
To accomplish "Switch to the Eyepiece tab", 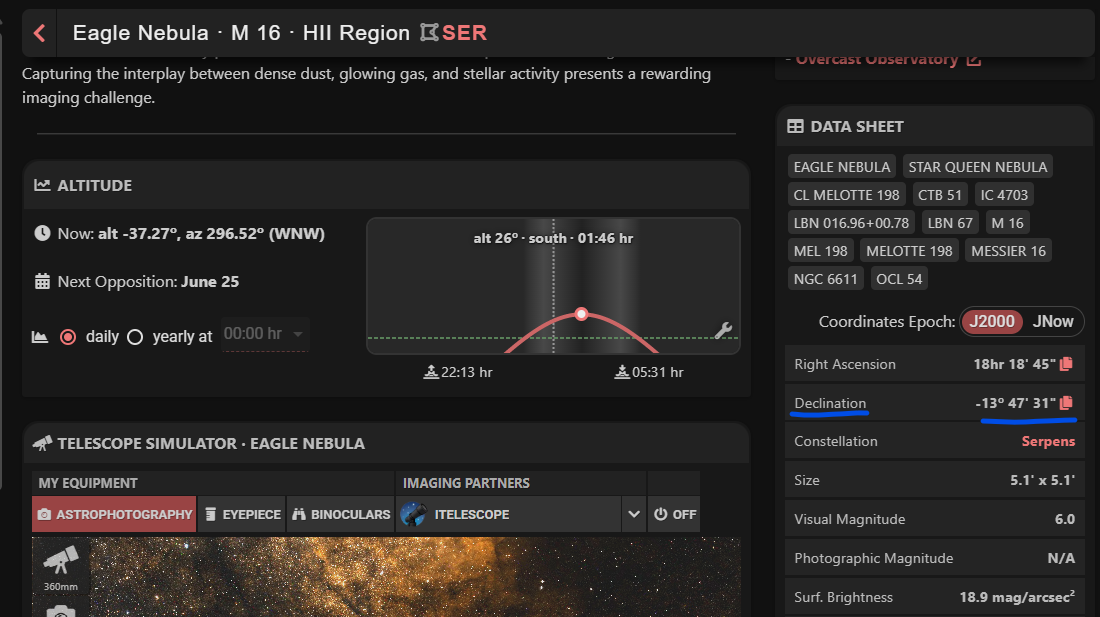I will pos(241,514).
